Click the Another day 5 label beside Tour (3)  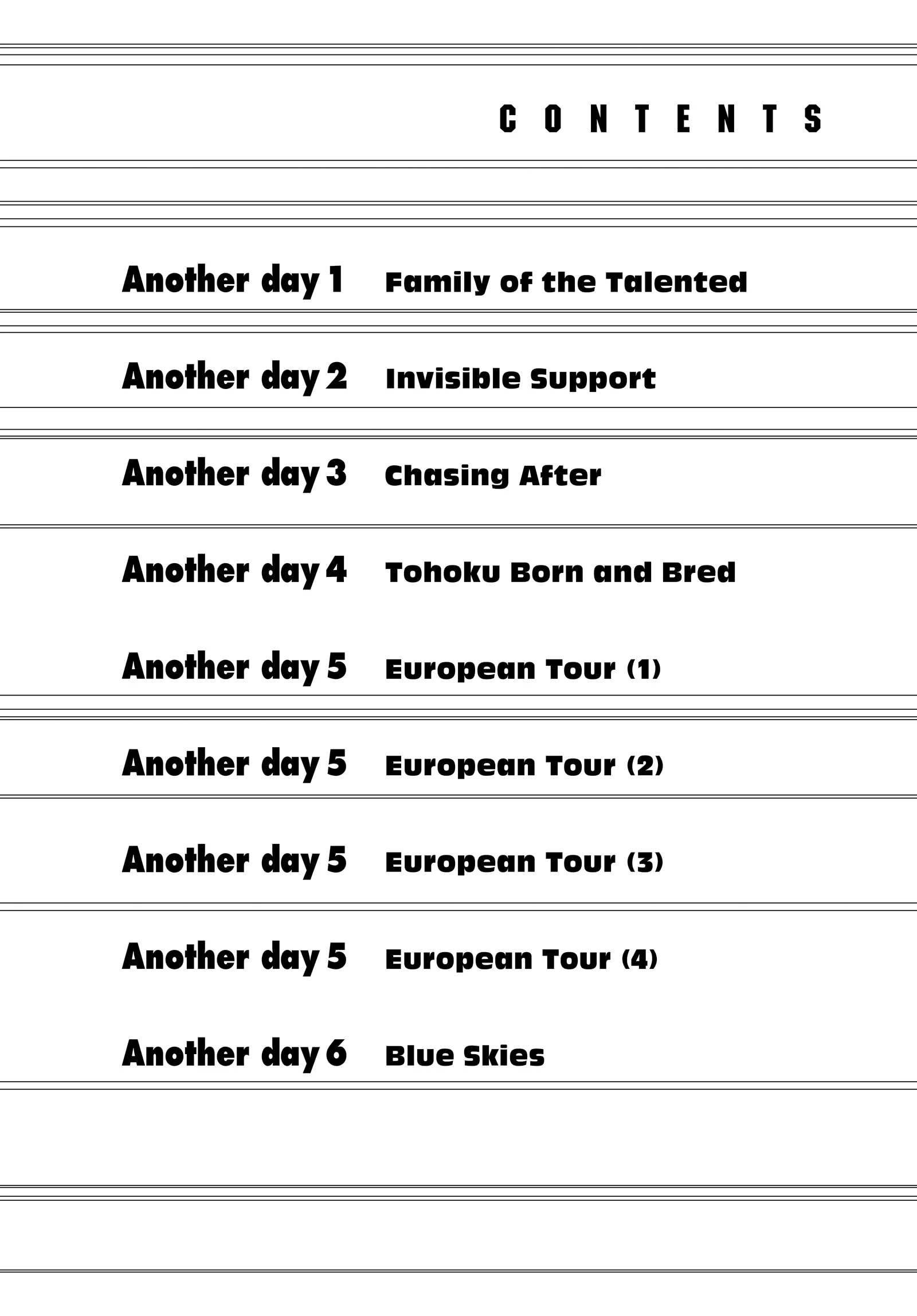(234, 862)
